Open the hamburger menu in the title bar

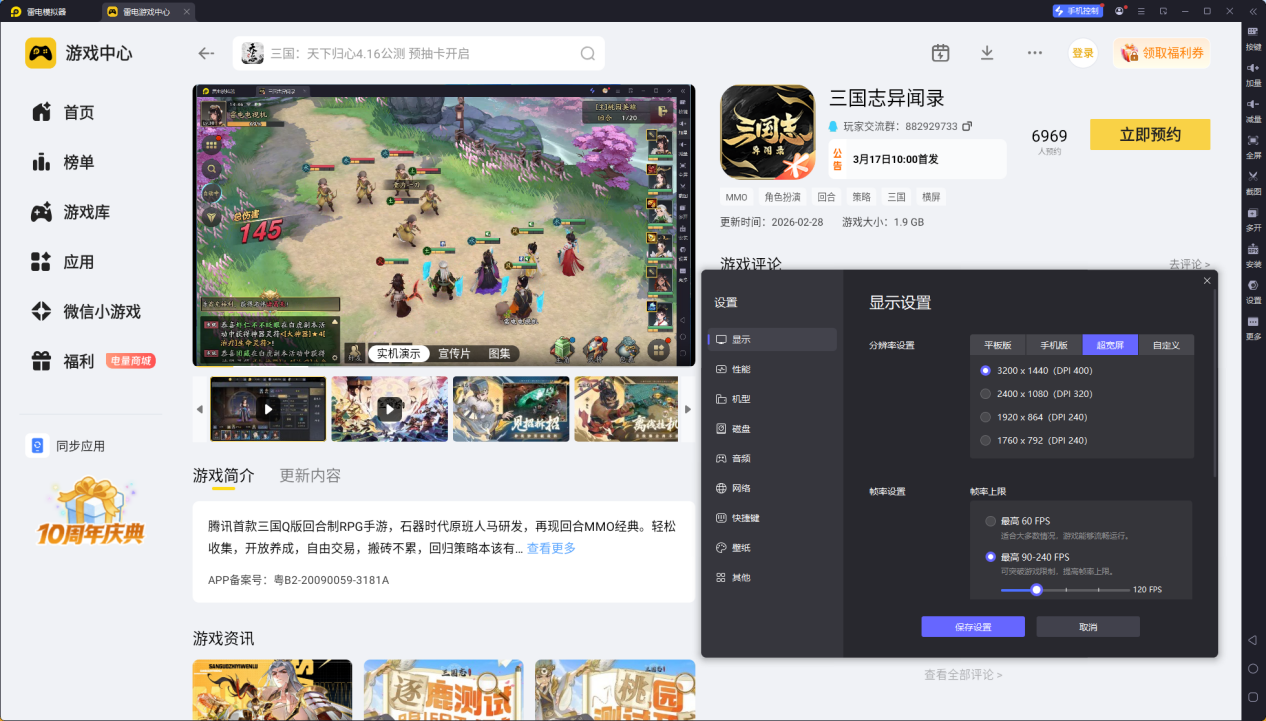1142,11
